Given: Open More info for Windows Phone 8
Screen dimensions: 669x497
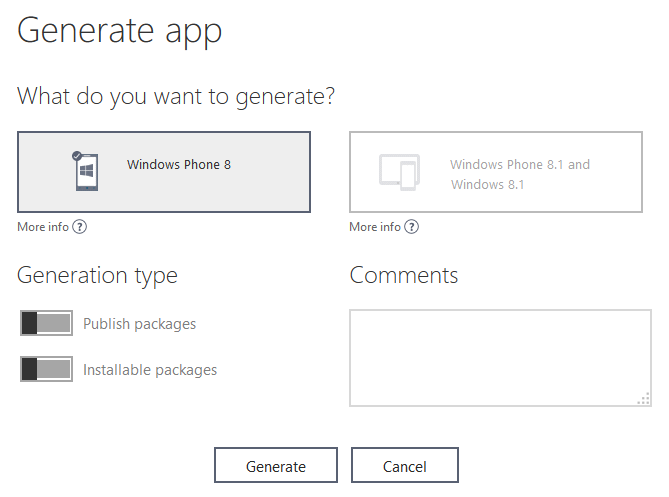Looking at the screenshot, I should pos(43,227).
